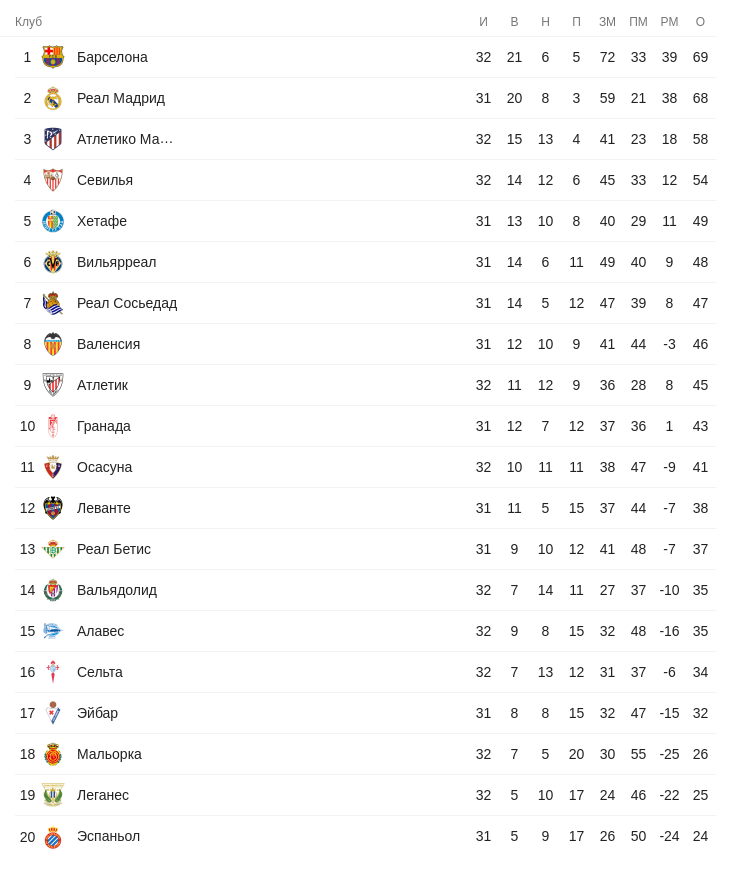Screen dimensions: 731x872
Task: Click the Sevilla club crest
Action: pos(53,180)
